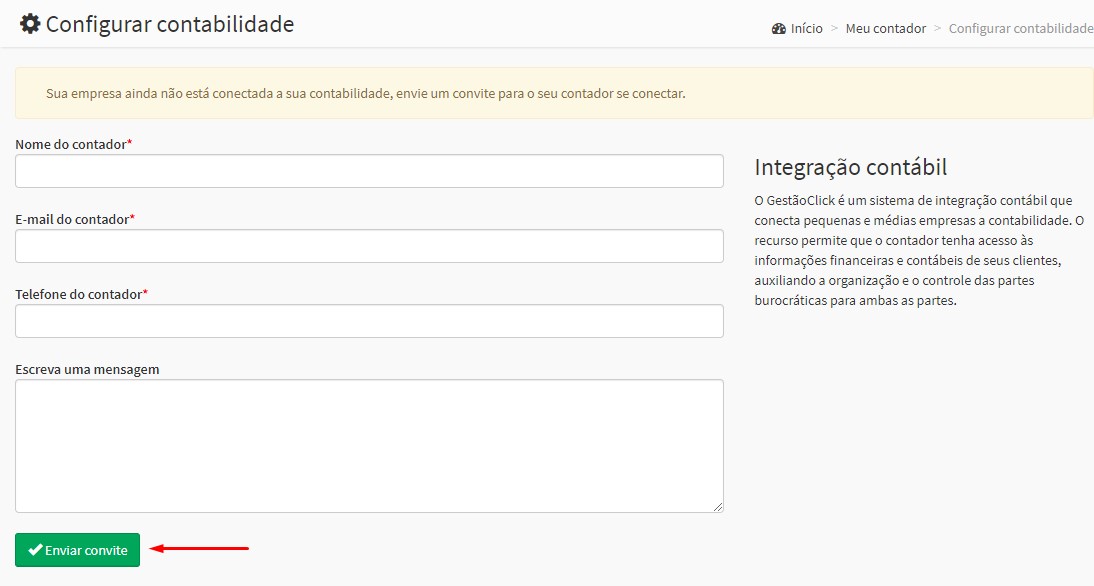The image size is (1094, 586).
Task: Focus the Telefone do contador field
Action: 369,321
